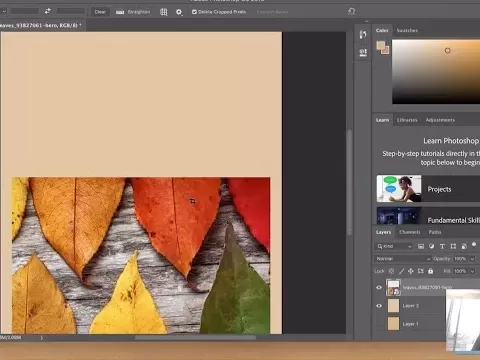Switch to the Swatches tab
The width and height of the screenshot is (480, 360).
tap(407, 30)
